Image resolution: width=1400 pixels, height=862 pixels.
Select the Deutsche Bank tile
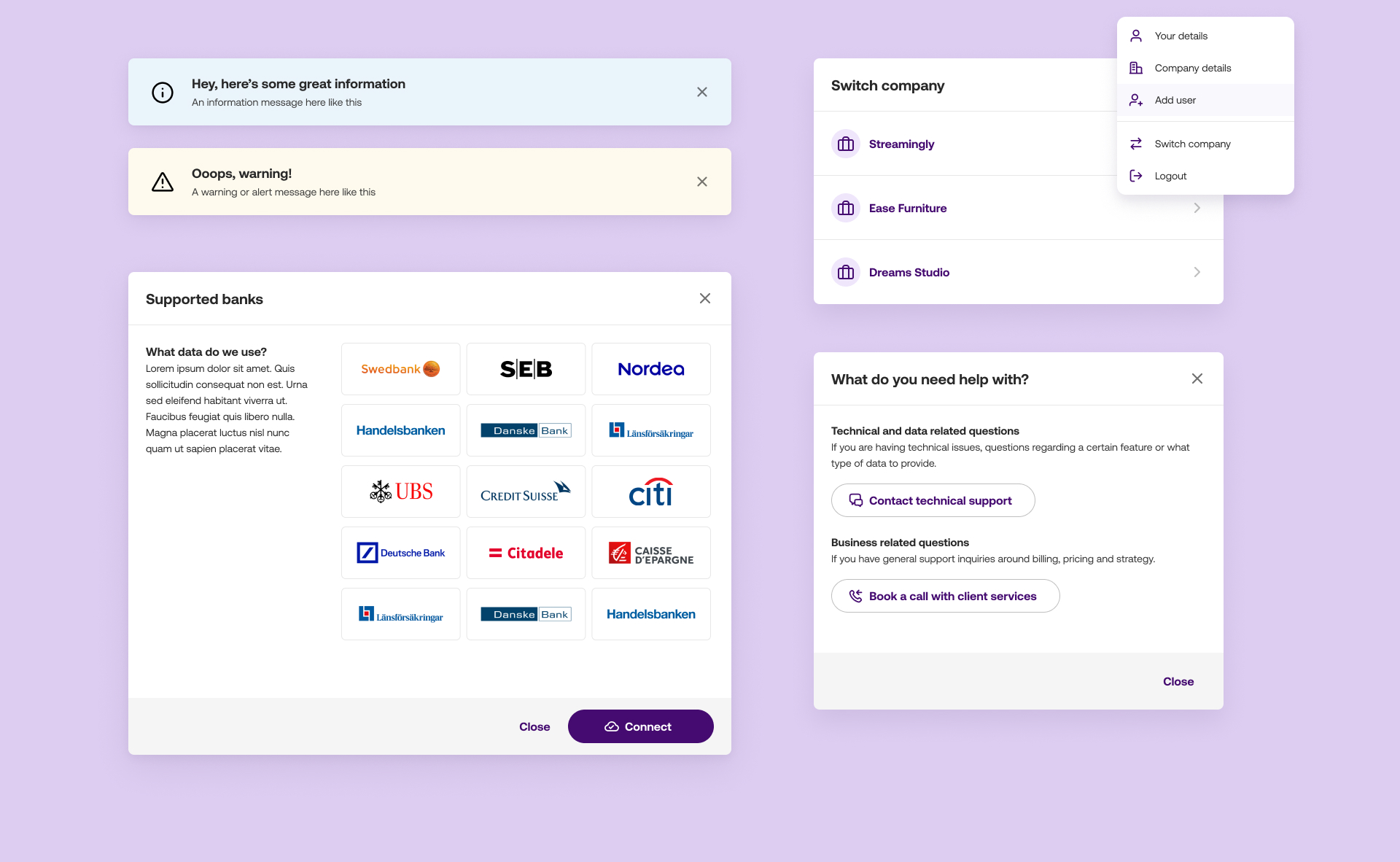401,553
